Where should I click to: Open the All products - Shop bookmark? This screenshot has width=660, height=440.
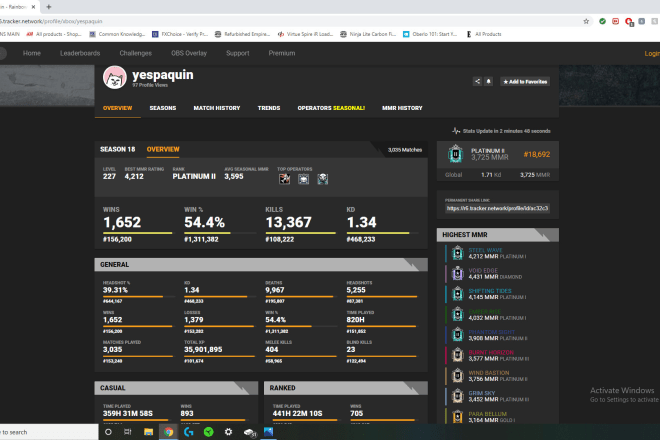click(54, 34)
